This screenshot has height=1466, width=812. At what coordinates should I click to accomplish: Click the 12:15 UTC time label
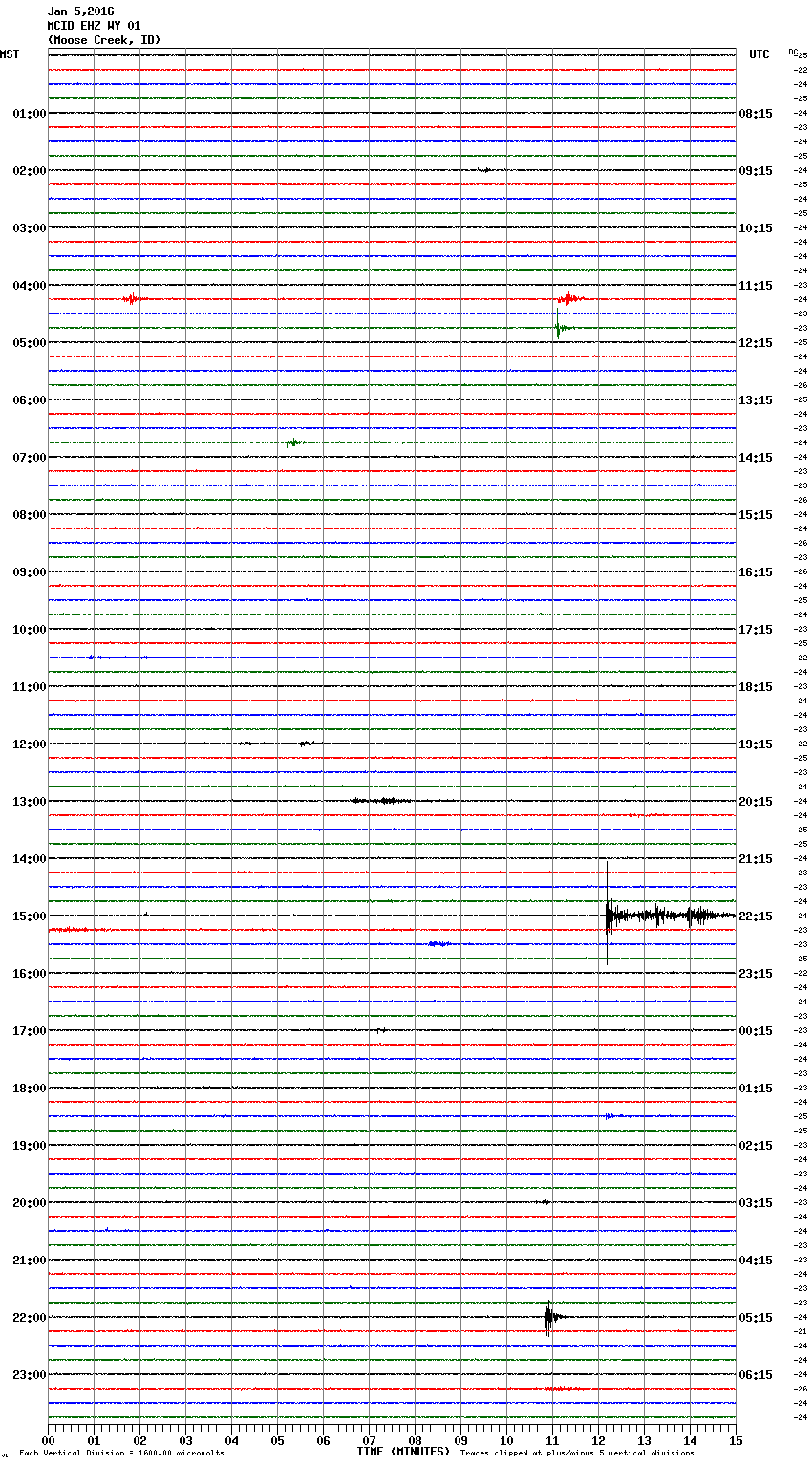tap(756, 343)
